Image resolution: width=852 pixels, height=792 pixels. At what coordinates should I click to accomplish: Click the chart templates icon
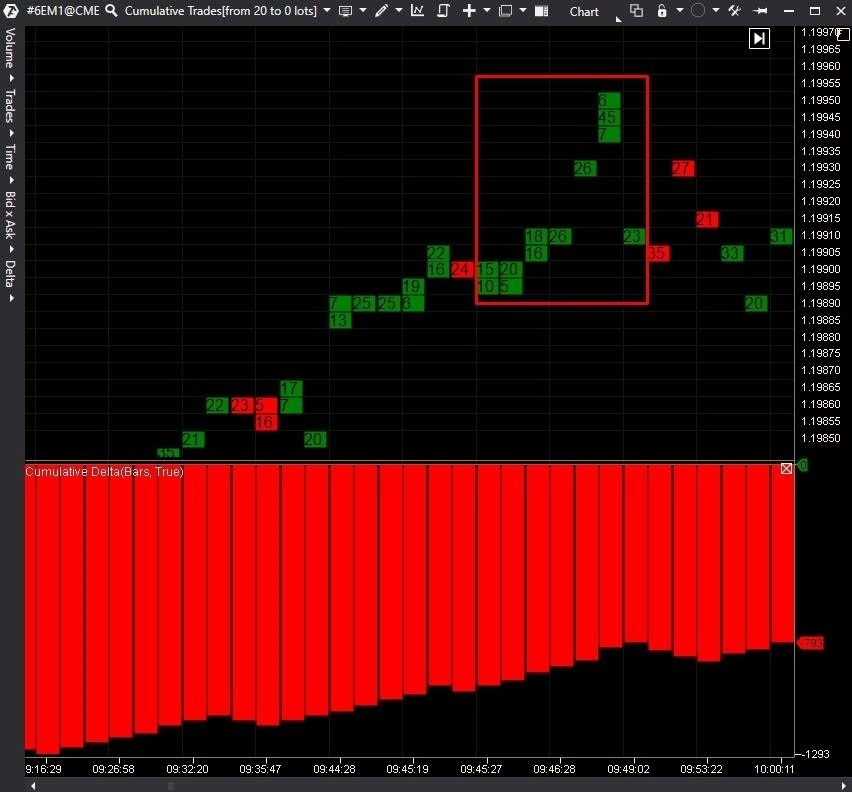pos(506,11)
